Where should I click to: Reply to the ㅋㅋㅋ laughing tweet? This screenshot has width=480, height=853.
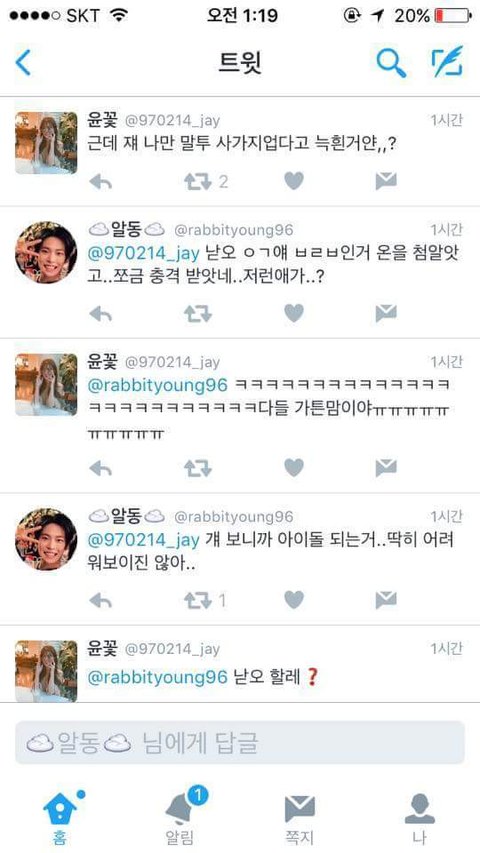click(101, 468)
